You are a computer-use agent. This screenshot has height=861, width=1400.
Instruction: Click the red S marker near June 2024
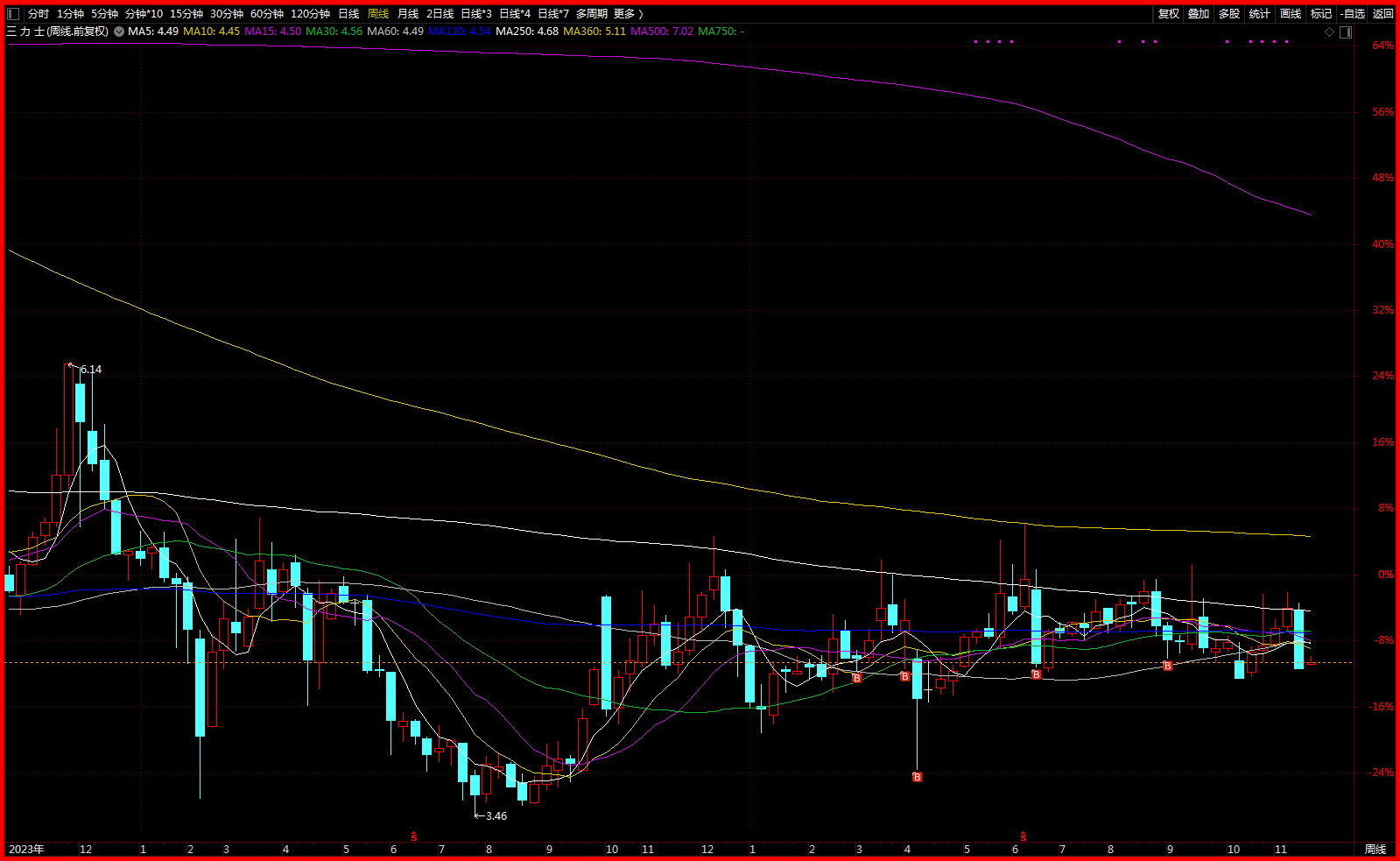[1023, 836]
